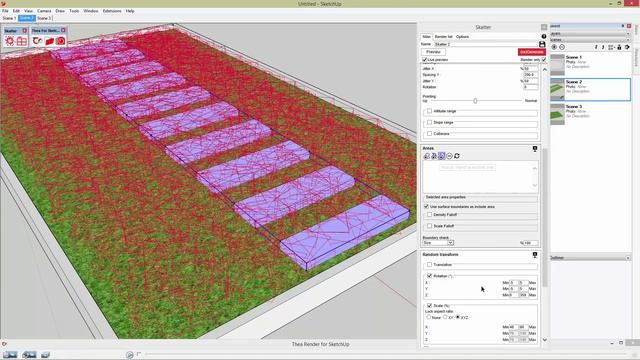Click the highlighted third Areas tool icon
The height and width of the screenshot is (360, 640).
(x=442, y=156)
